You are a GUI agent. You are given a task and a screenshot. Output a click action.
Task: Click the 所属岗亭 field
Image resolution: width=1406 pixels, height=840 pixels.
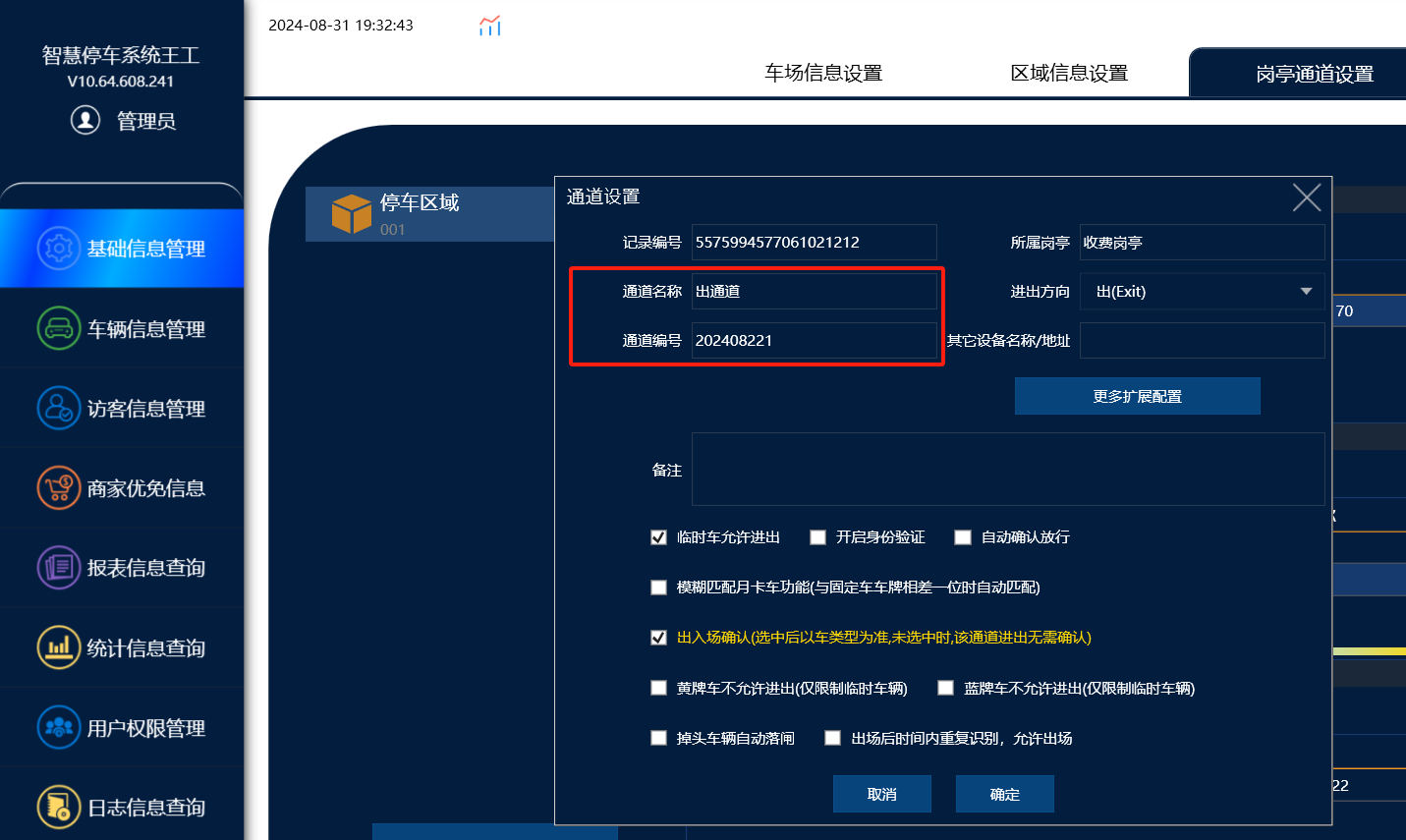[x=1203, y=243]
